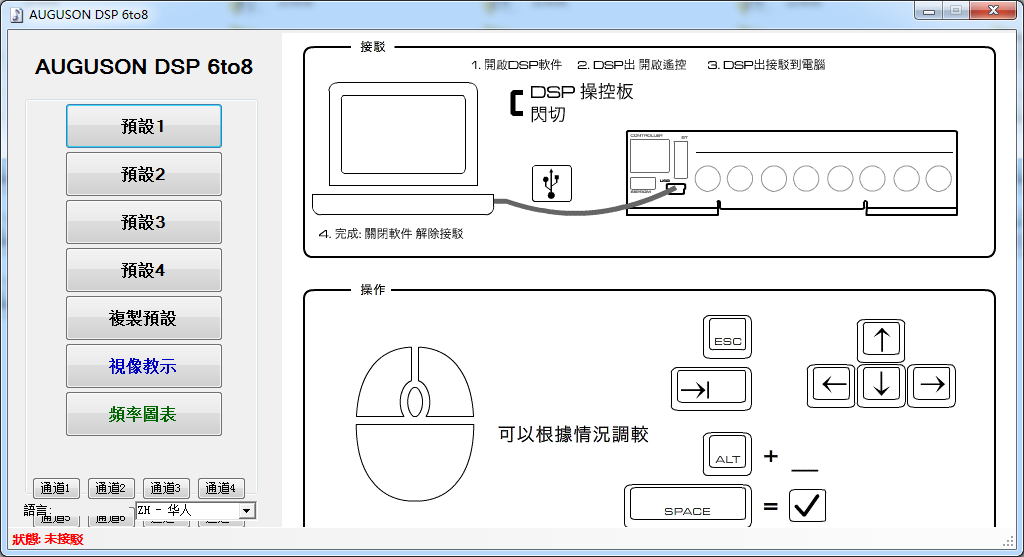This screenshot has width=1024, height=557.
Task: Click the CONTROLLER socket on the DSP device
Action: [650, 155]
